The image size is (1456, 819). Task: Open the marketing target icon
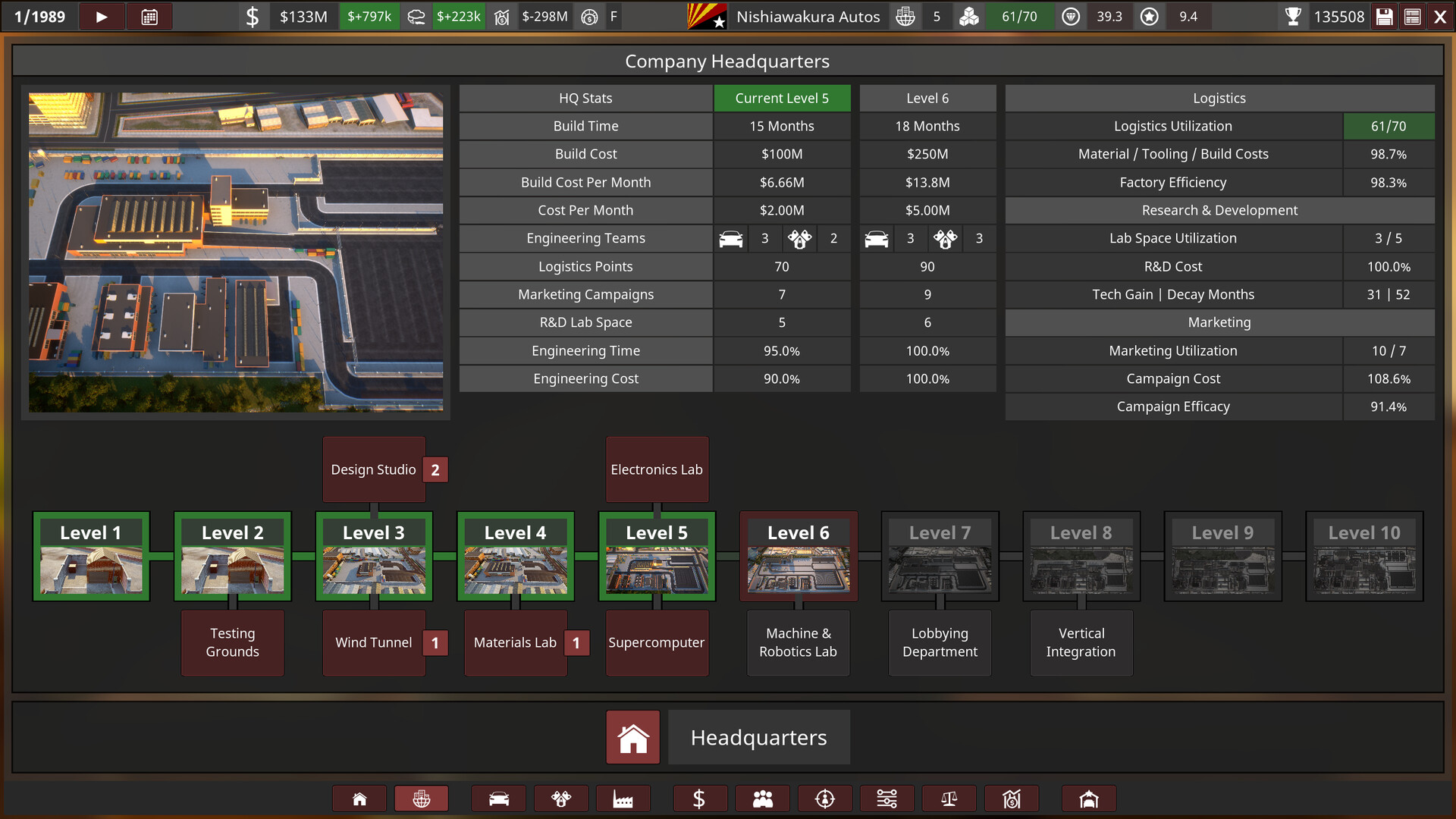(824, 798)
